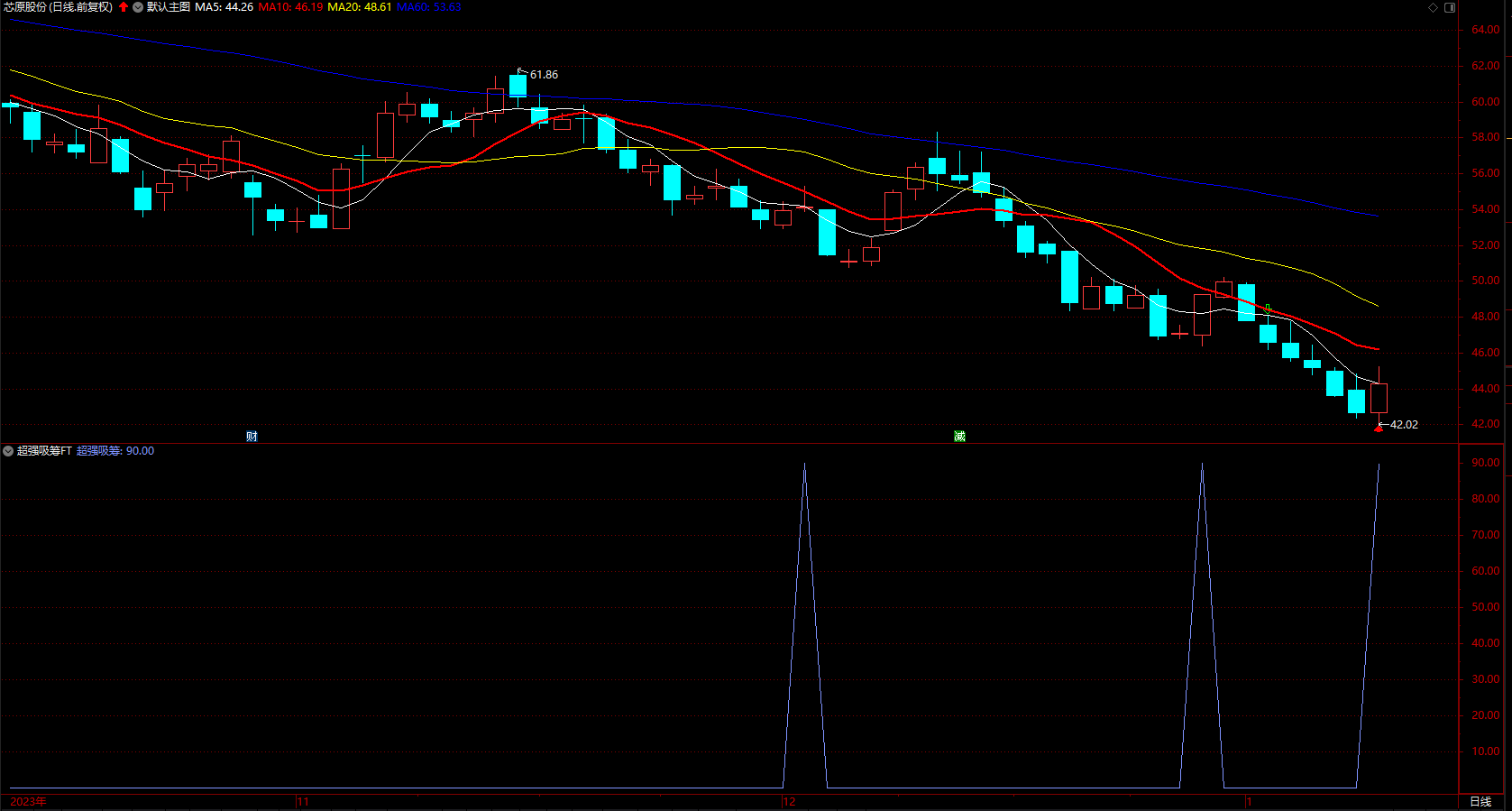The width and height of the screenshot is (1512, 811).
Task: Click the 默认主图 label
Action: (x=169, y=7)
